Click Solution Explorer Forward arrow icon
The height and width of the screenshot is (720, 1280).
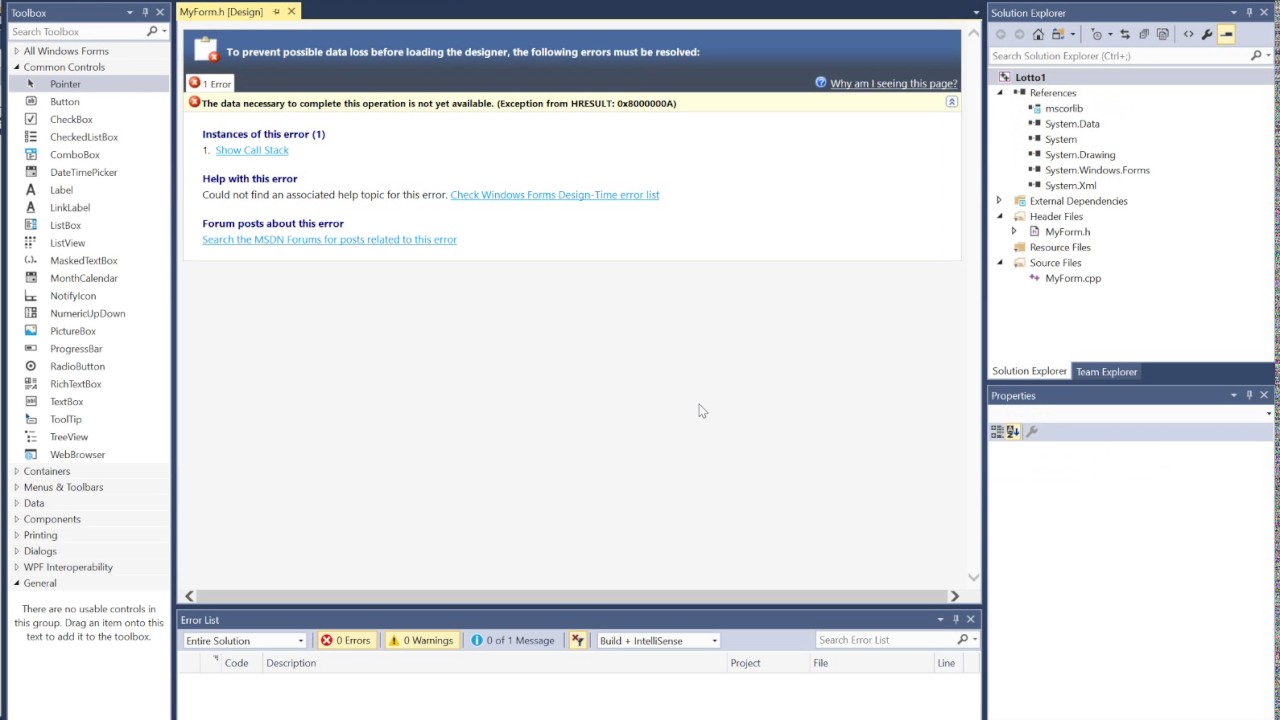point(1019,34)
